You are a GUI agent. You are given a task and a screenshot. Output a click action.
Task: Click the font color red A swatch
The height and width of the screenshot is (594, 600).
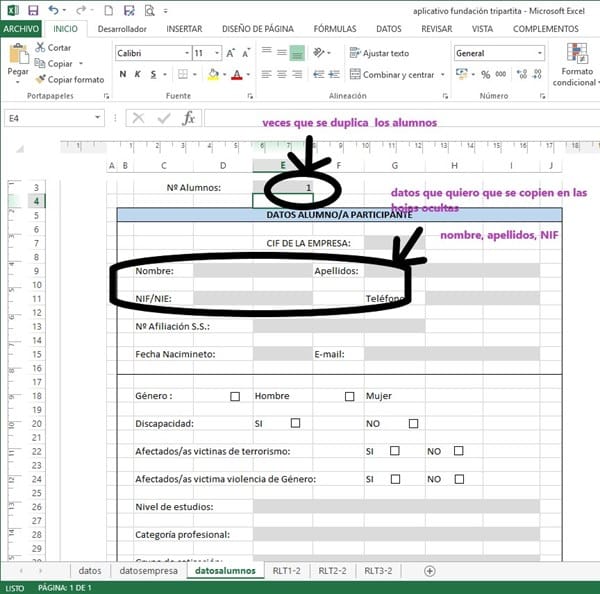tap(236, 75)
